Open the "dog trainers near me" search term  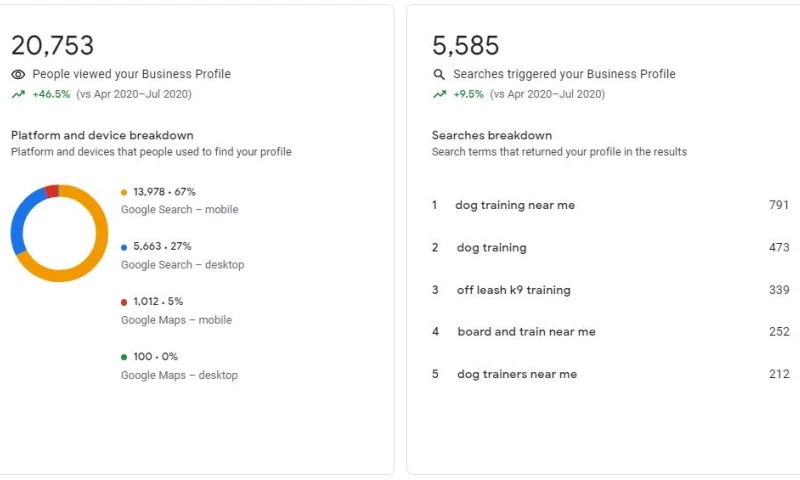coord(517,374)
